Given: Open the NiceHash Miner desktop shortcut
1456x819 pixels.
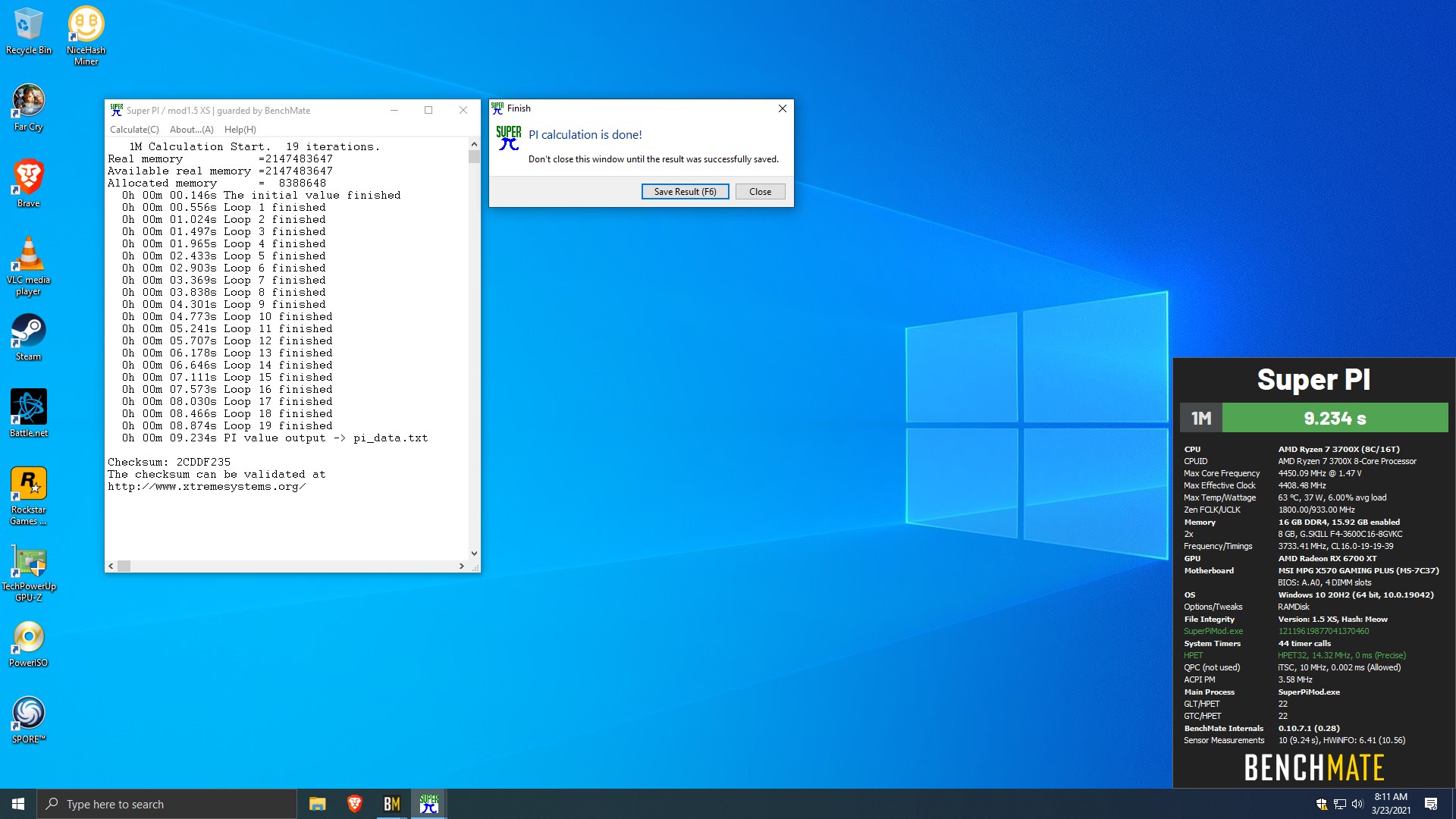Looking at the screenshot, I should 86,36.
